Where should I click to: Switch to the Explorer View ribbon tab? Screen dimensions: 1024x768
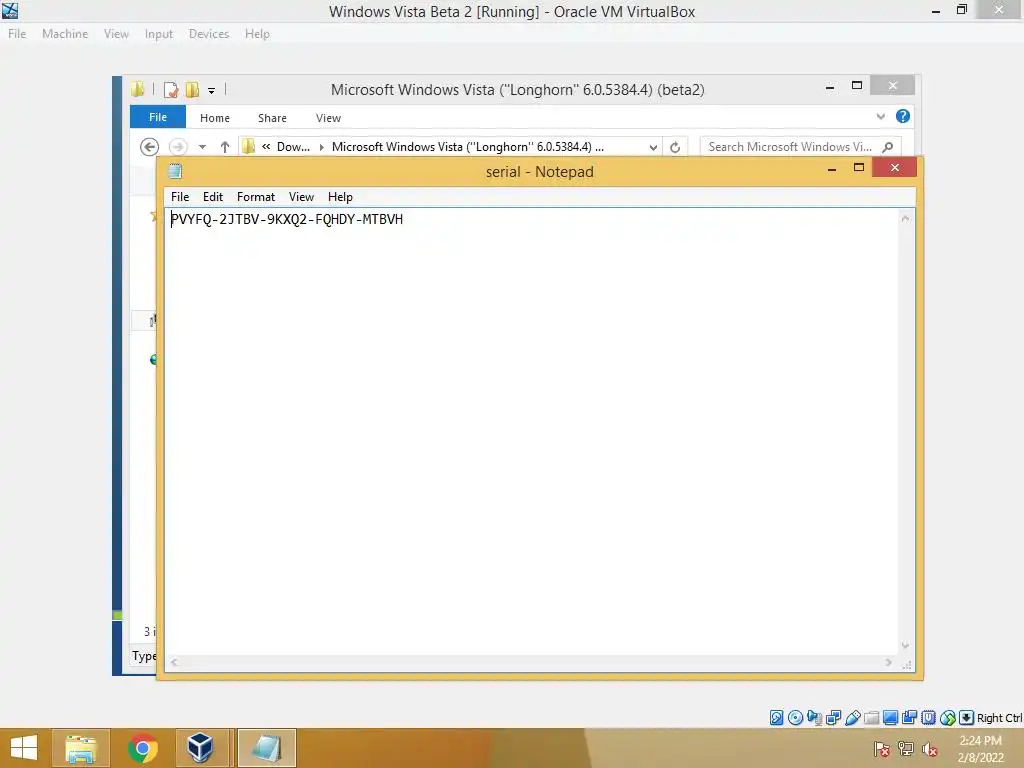pos(328,118)
